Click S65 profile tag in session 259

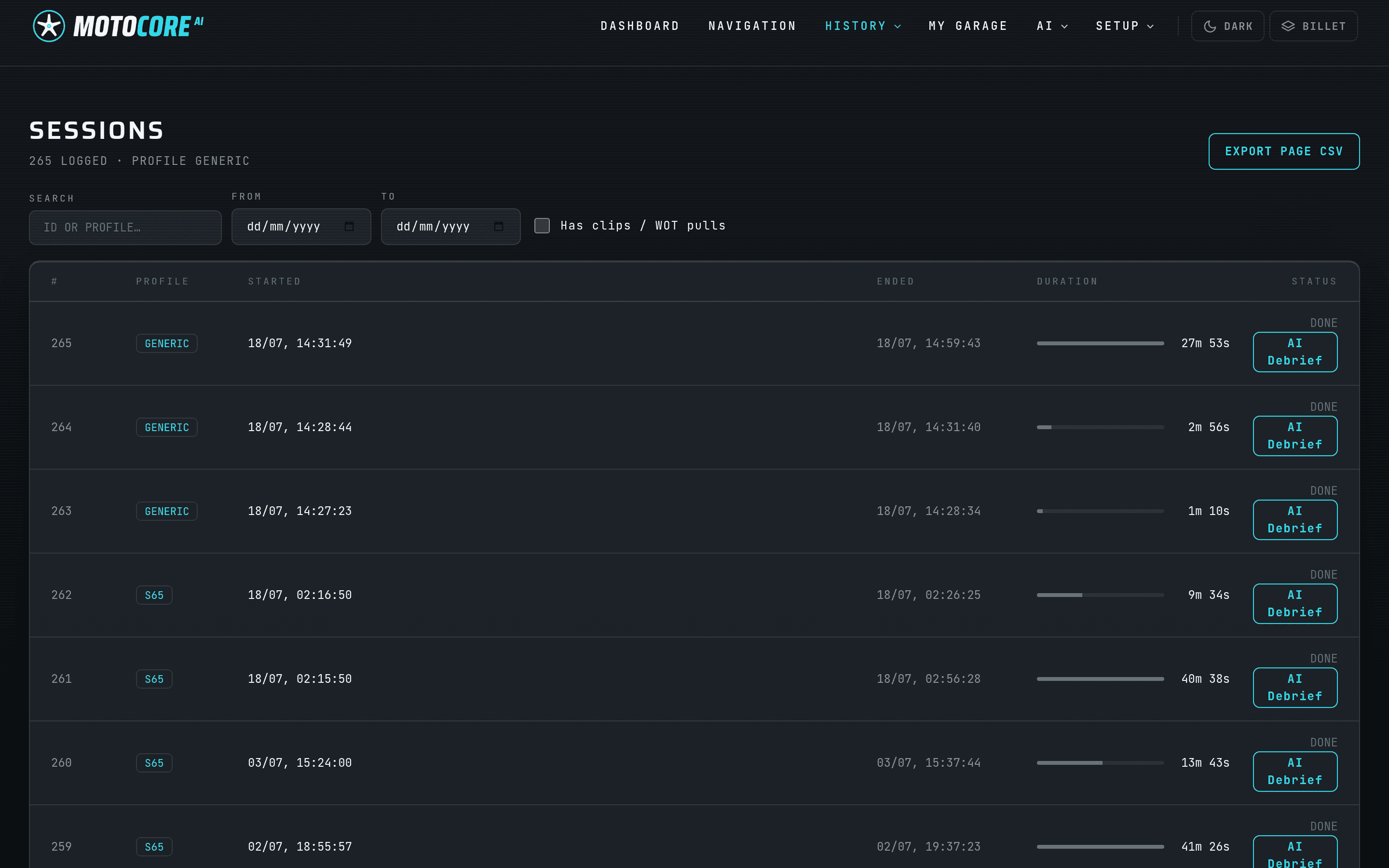point(154,847)
